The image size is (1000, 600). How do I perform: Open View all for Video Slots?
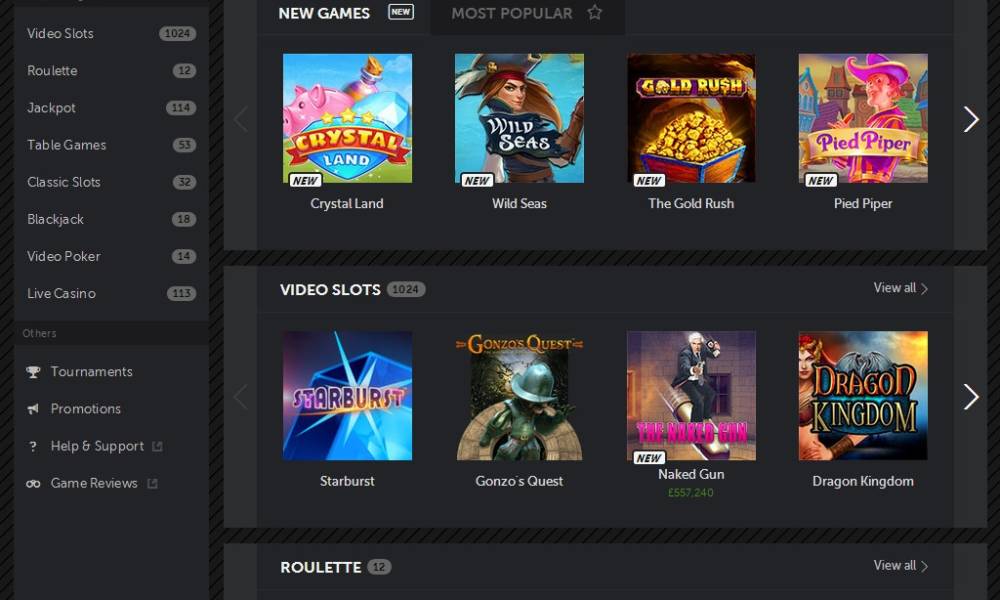pos(901,288)
